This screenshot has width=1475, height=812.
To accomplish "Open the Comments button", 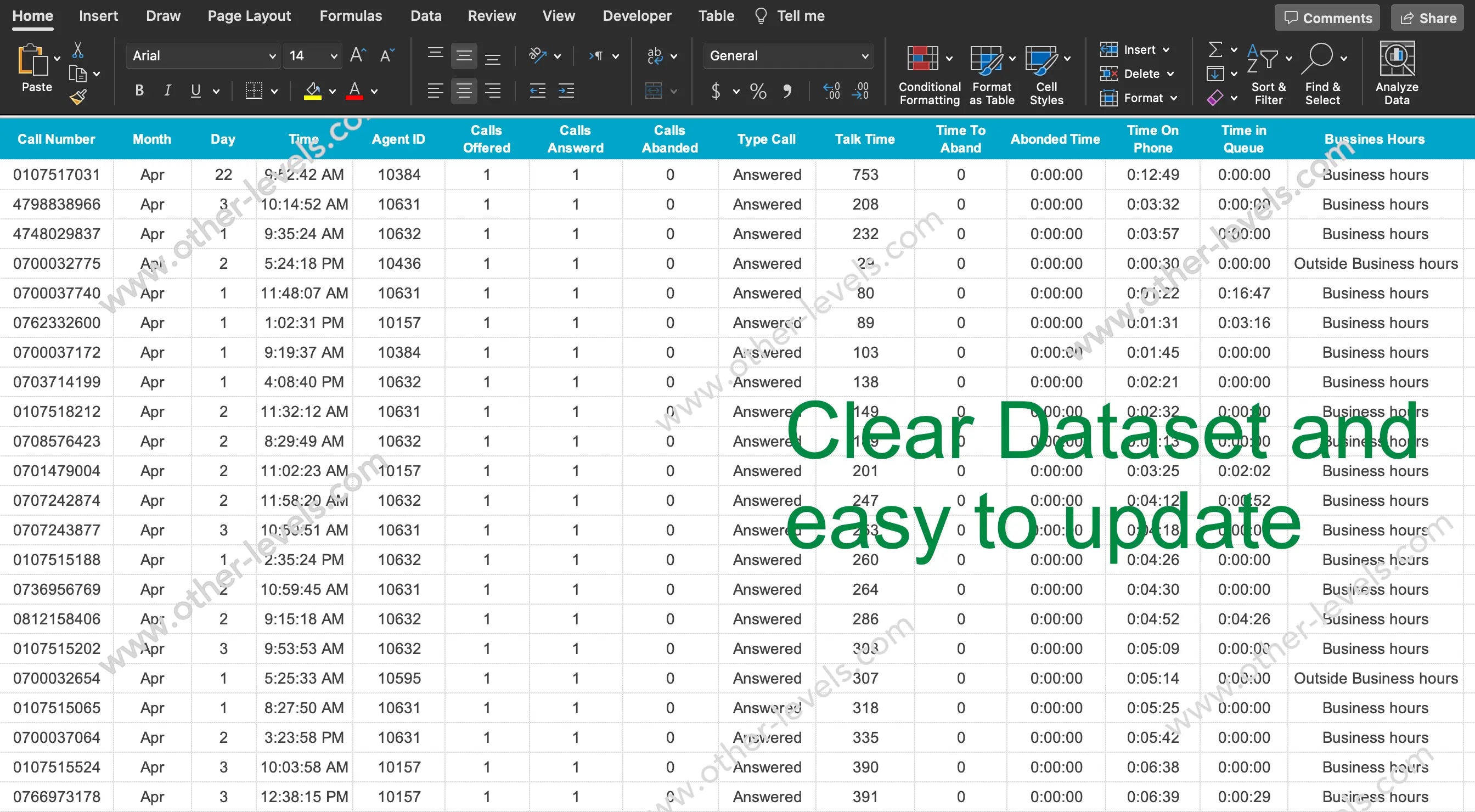I will click(x=1327, y=18).
